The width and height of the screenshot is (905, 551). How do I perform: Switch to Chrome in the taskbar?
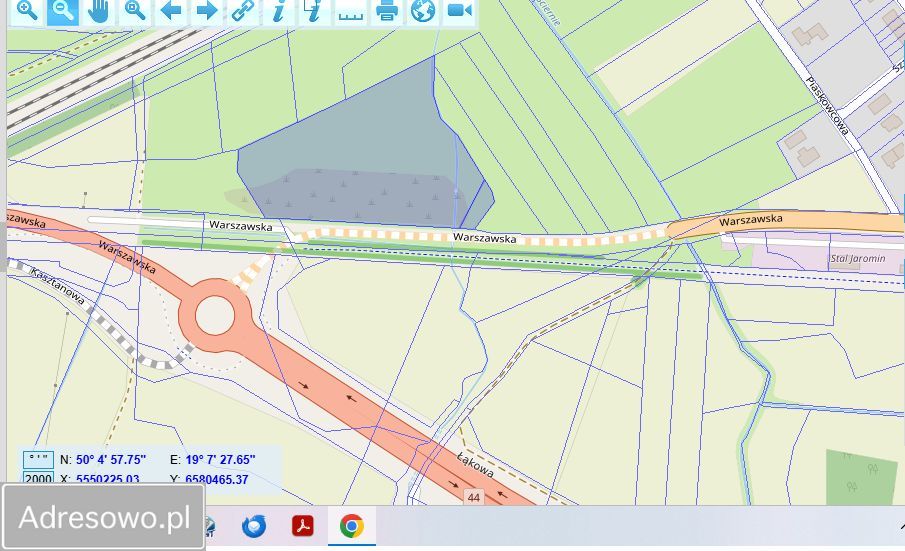351,526
